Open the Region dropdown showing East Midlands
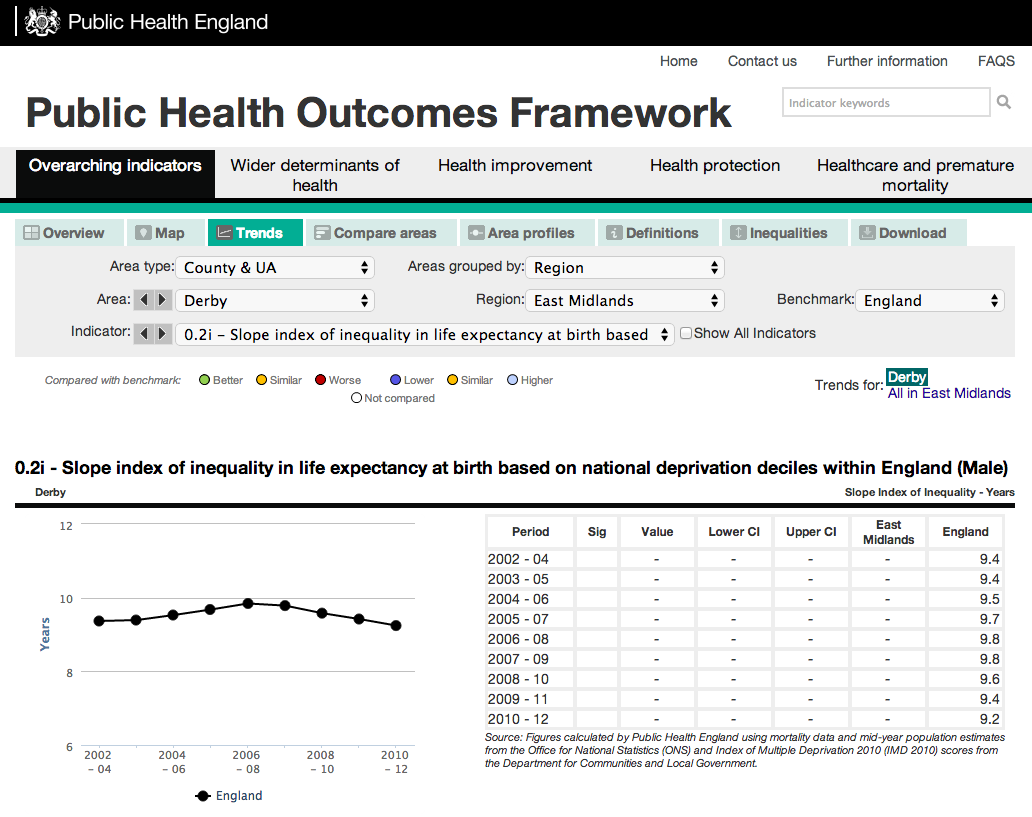This screenshot has height=817, width=1032. pyautogui.click(x=625, y=300)
